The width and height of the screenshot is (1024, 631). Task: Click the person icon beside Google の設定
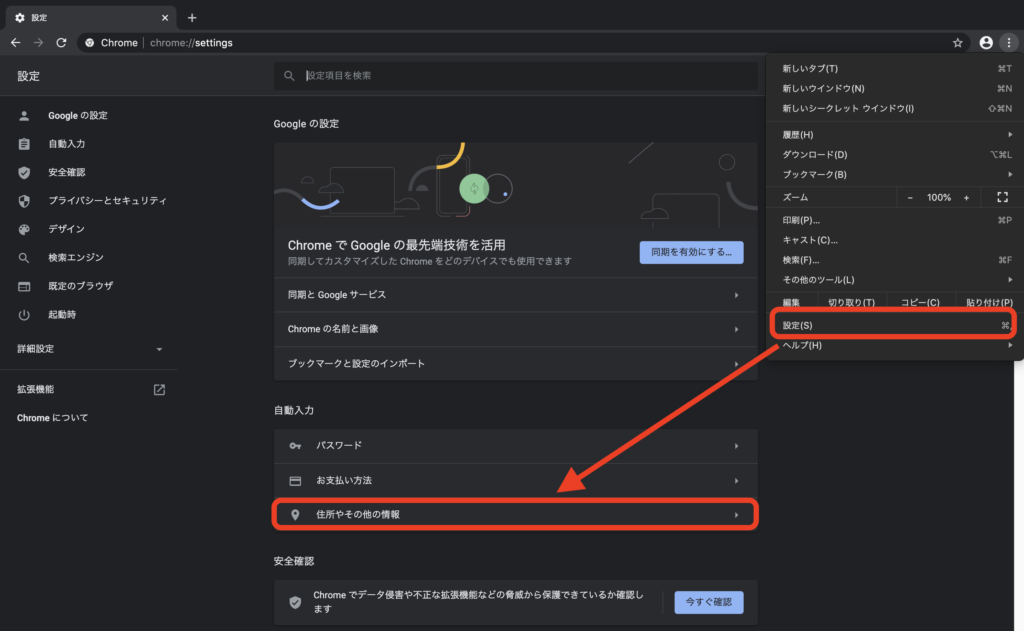point(24,116)
